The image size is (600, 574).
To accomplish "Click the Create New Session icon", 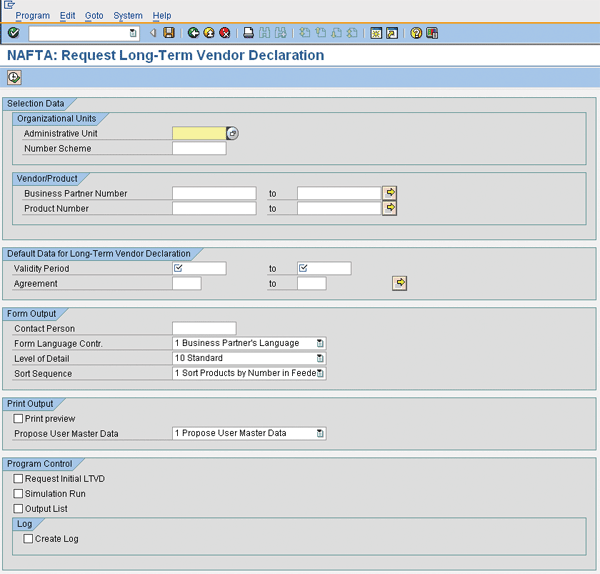I will tap(376, 33).
